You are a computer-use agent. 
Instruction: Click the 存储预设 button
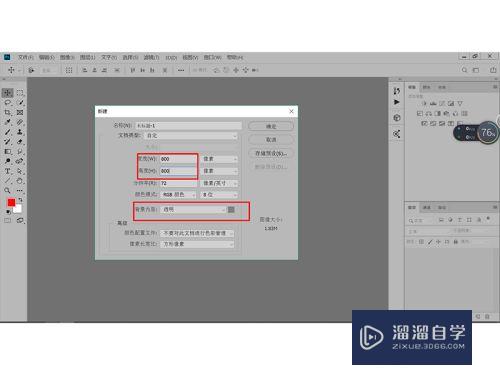(x=271, y=153)
